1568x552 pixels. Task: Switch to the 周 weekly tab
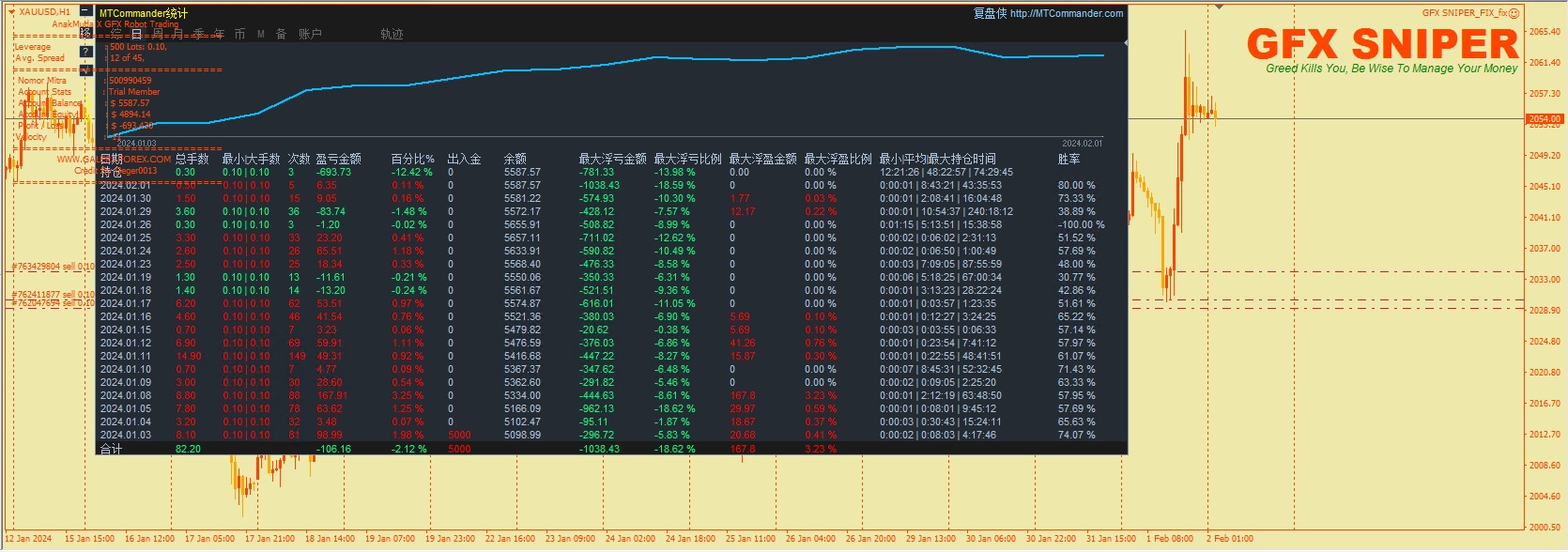[157, 34]
